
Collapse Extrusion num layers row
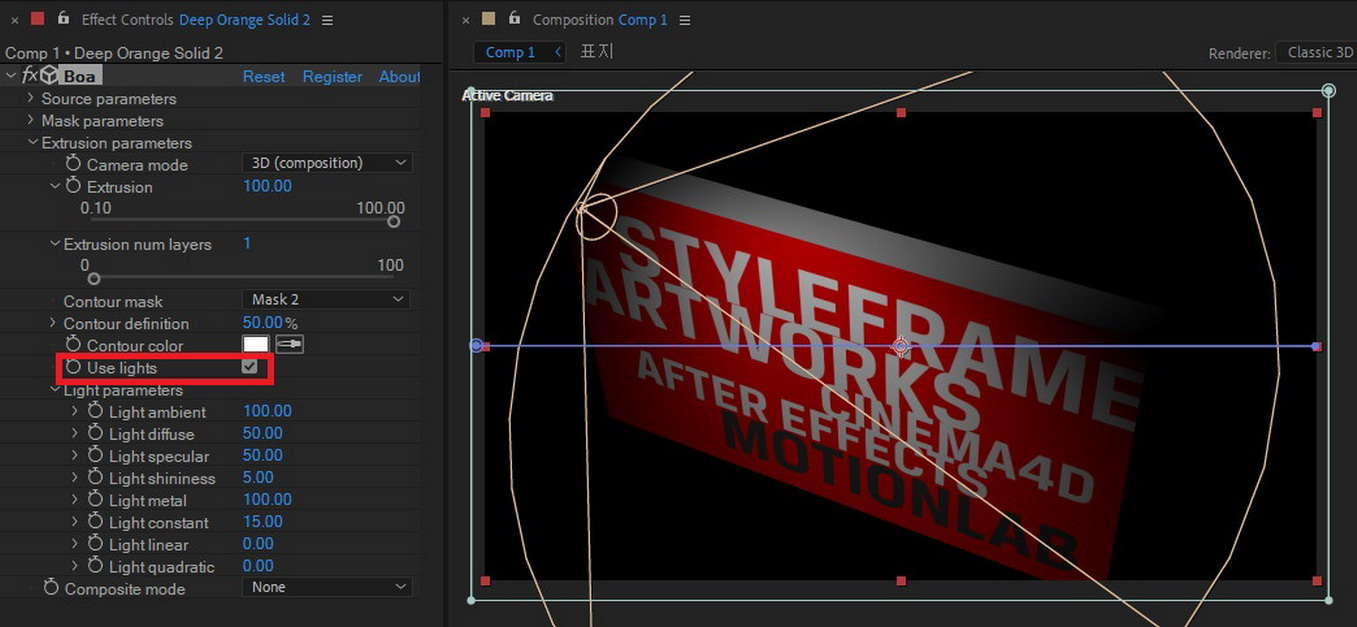[x=55, y=243]
